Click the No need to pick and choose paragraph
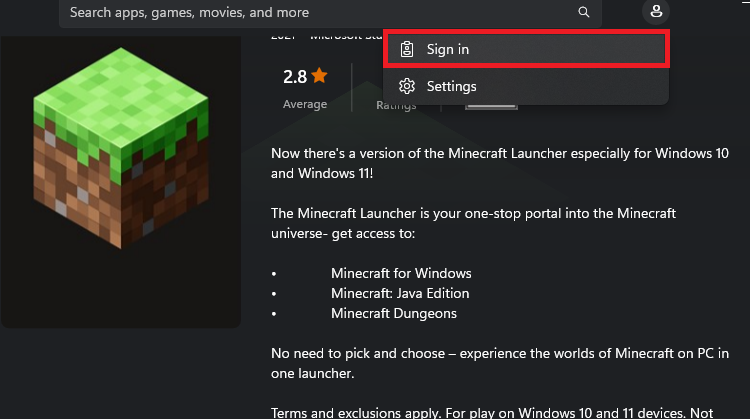Viewport: 750px width, 419px height. click(x=500, y=362)
